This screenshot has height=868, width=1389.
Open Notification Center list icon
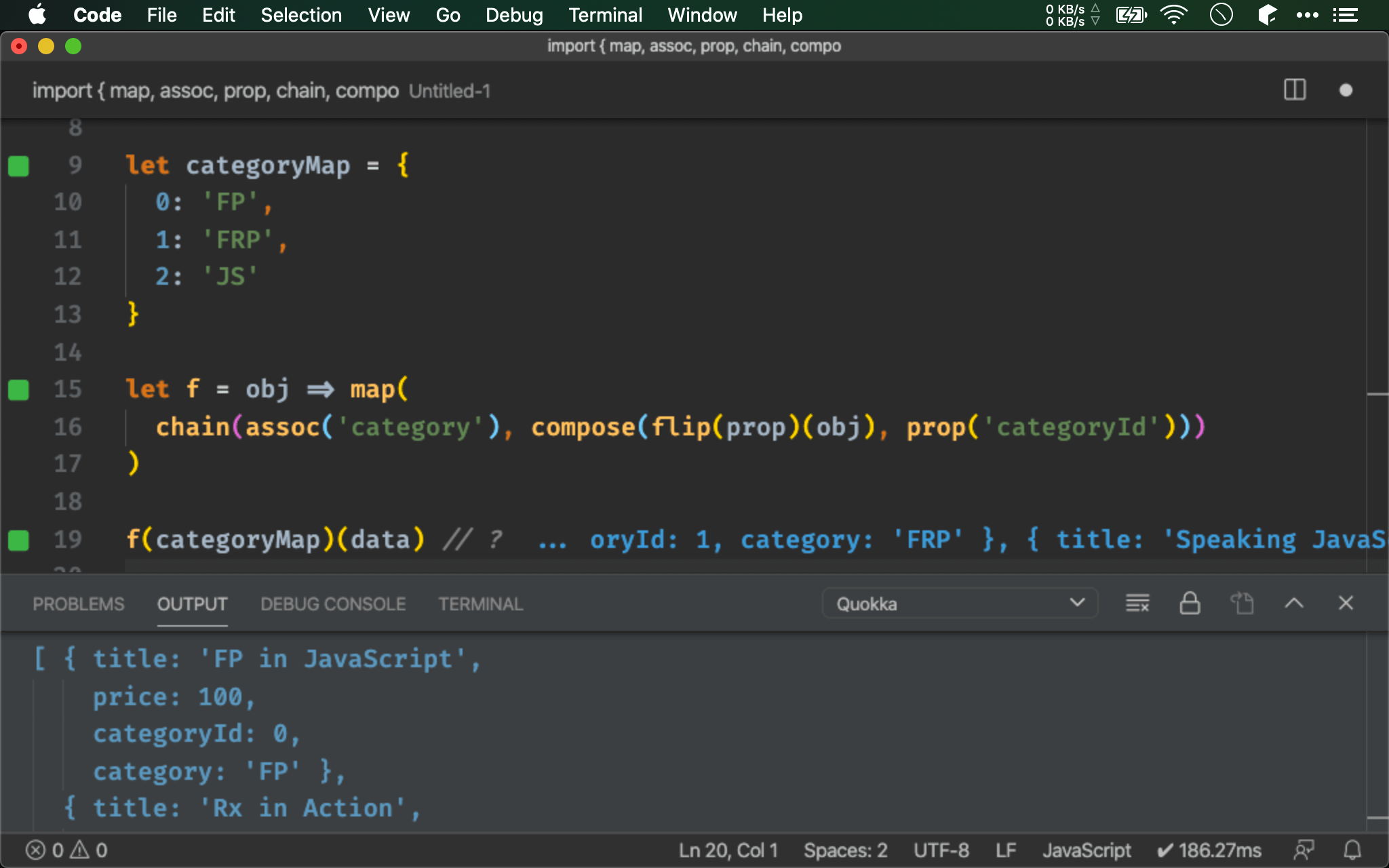tap(1345, 15)
